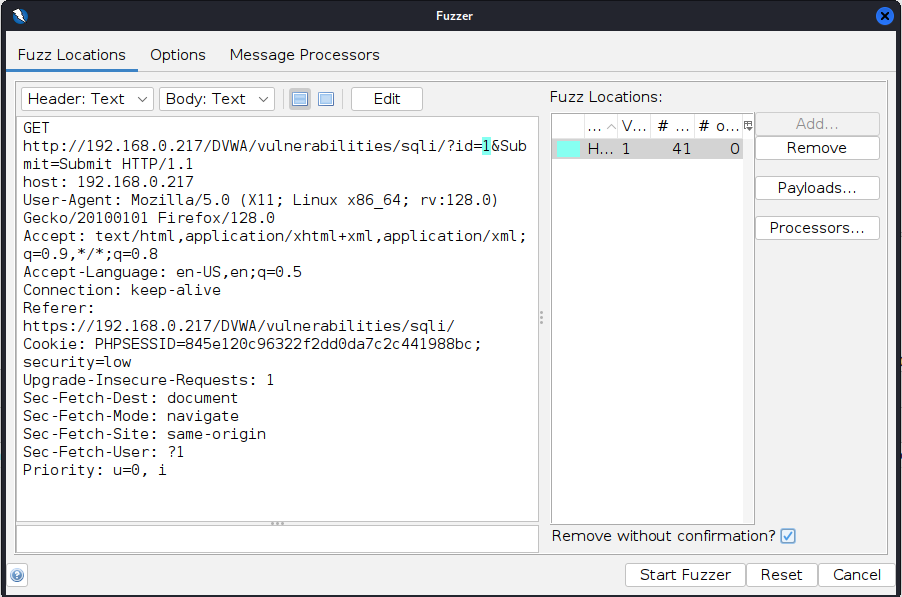Click the 'Sec-Fetch-Mode: navigate' line
Image resolution: width=902 pixels, height=597 pixels.
(x=131, y=416)
